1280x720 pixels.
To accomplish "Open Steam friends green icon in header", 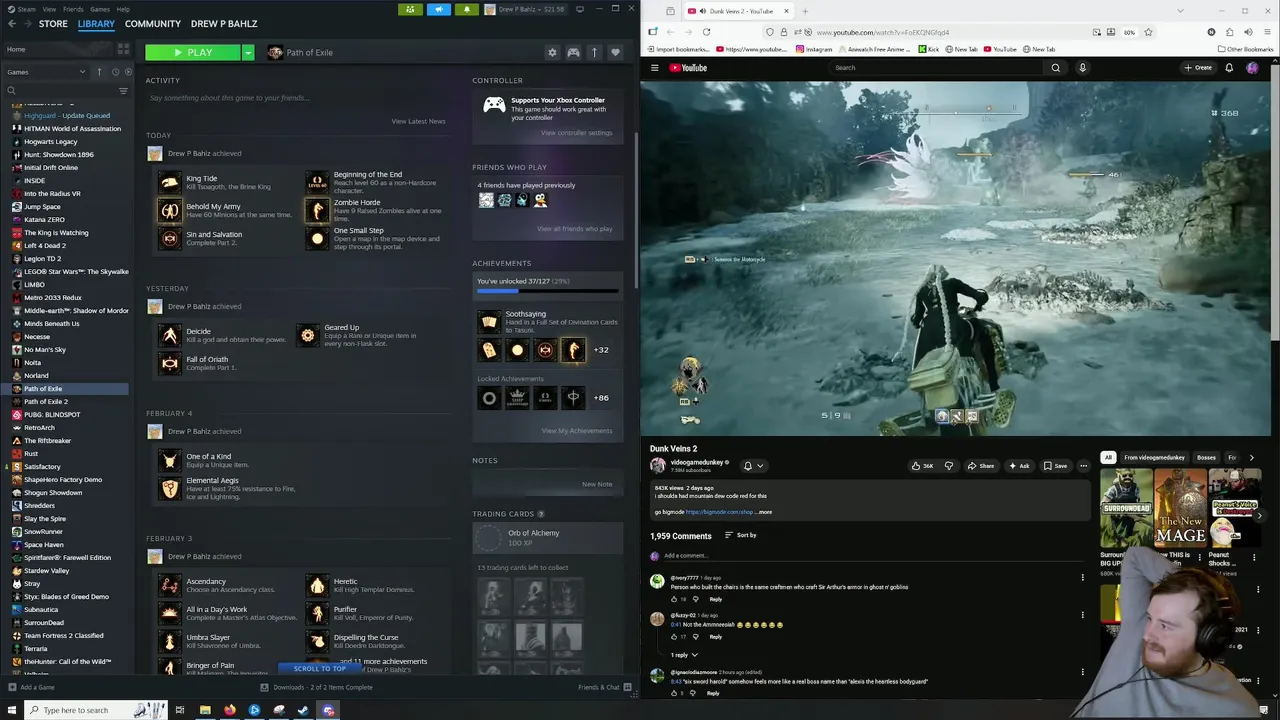I will 410,9.
